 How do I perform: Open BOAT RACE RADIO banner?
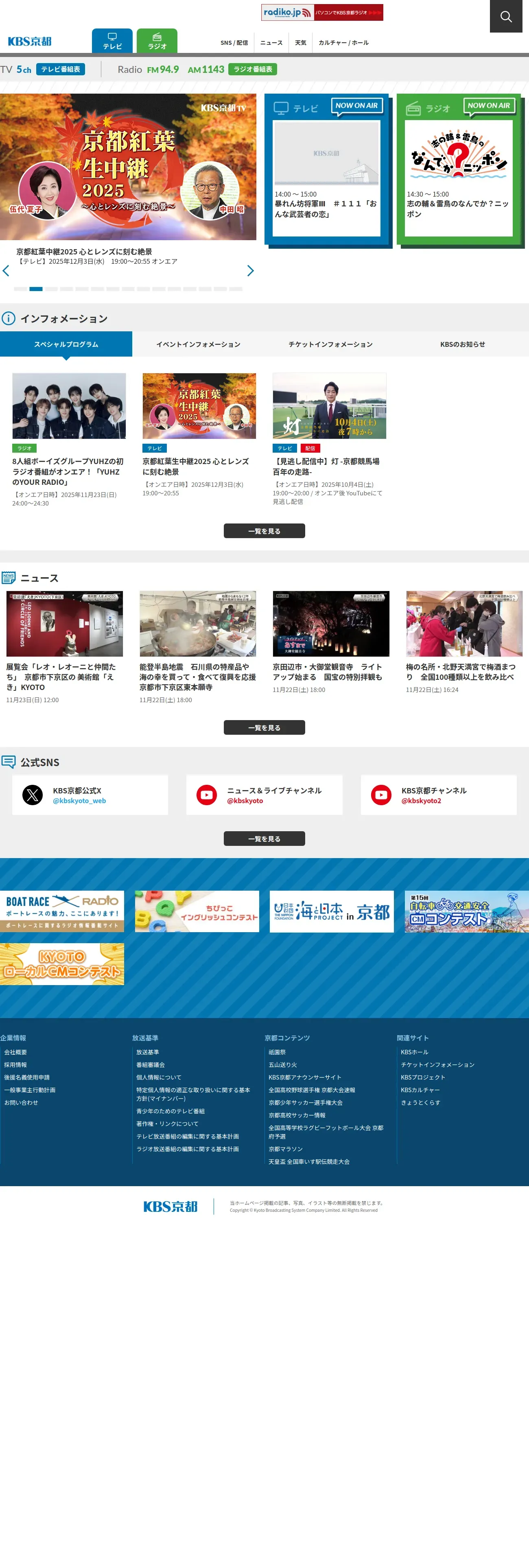coord(62,912)
